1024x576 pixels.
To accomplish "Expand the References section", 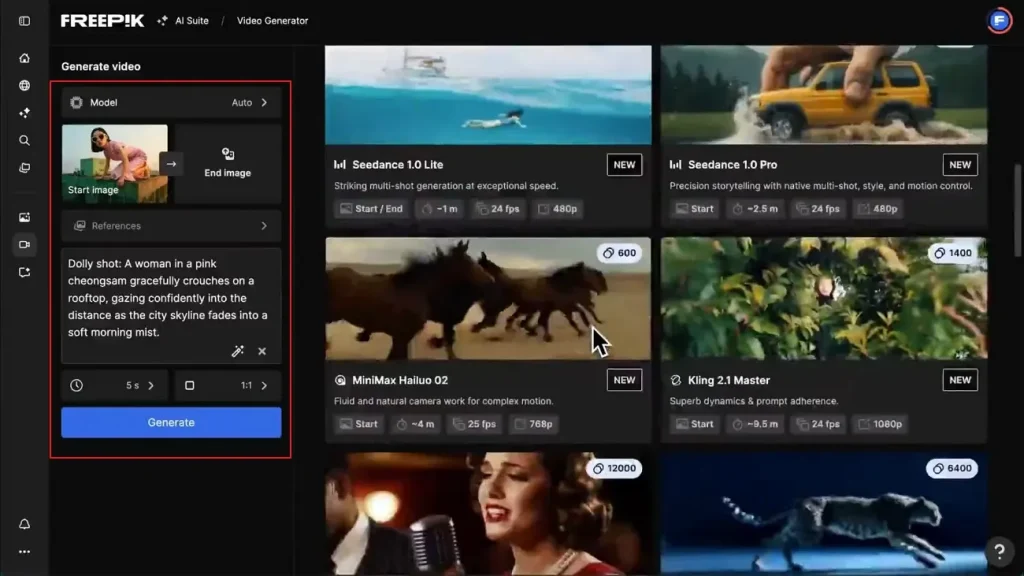I will [x=171, y=226].
